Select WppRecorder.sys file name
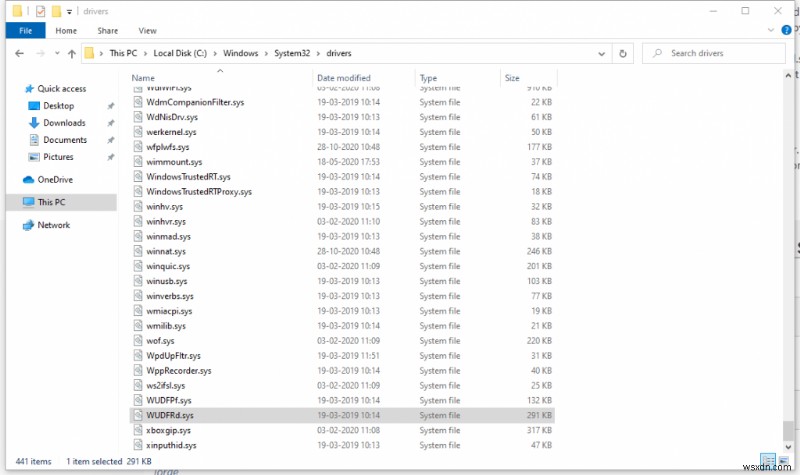Screen dimensions: 800x475 [x=179, y=370]
